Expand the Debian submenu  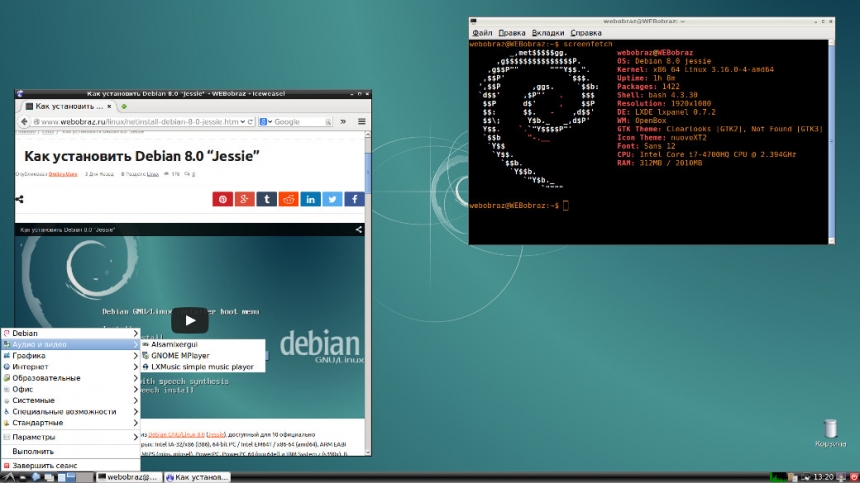point(70,333)
